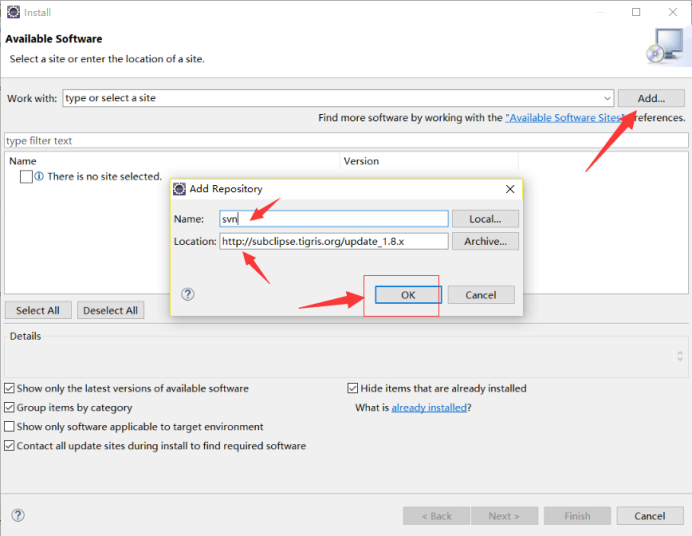692x536 pixels.
Task: Click the info icon beside no site selected
Action: click(39, 176)
